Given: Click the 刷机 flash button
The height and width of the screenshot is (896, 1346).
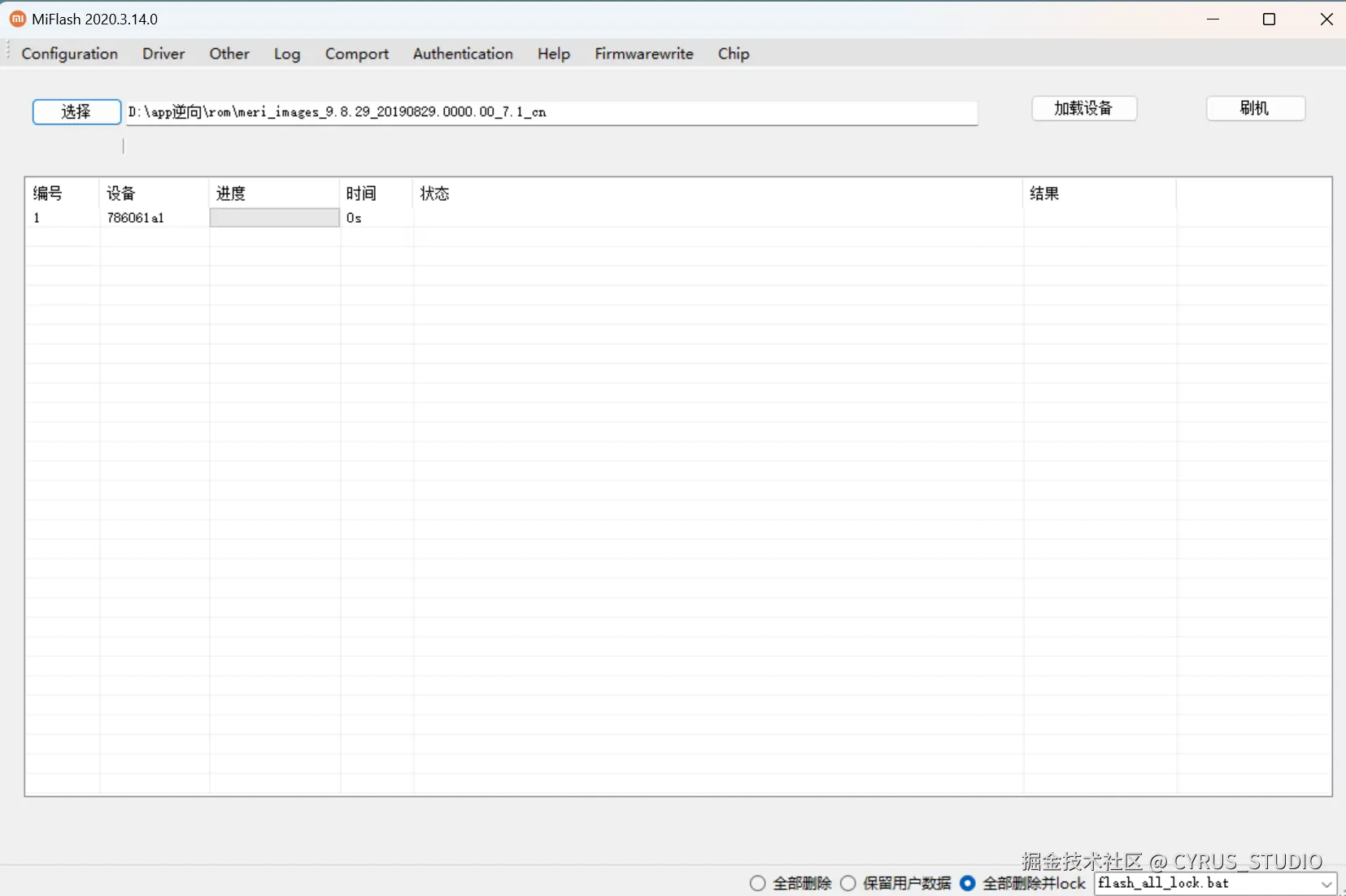Looking at the screenshot, I should click(1256, 108).
